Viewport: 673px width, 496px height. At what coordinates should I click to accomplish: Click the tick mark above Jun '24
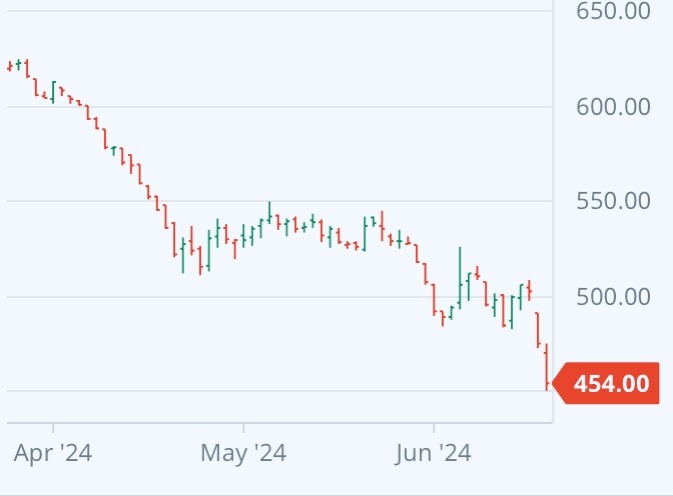(434, 430)
